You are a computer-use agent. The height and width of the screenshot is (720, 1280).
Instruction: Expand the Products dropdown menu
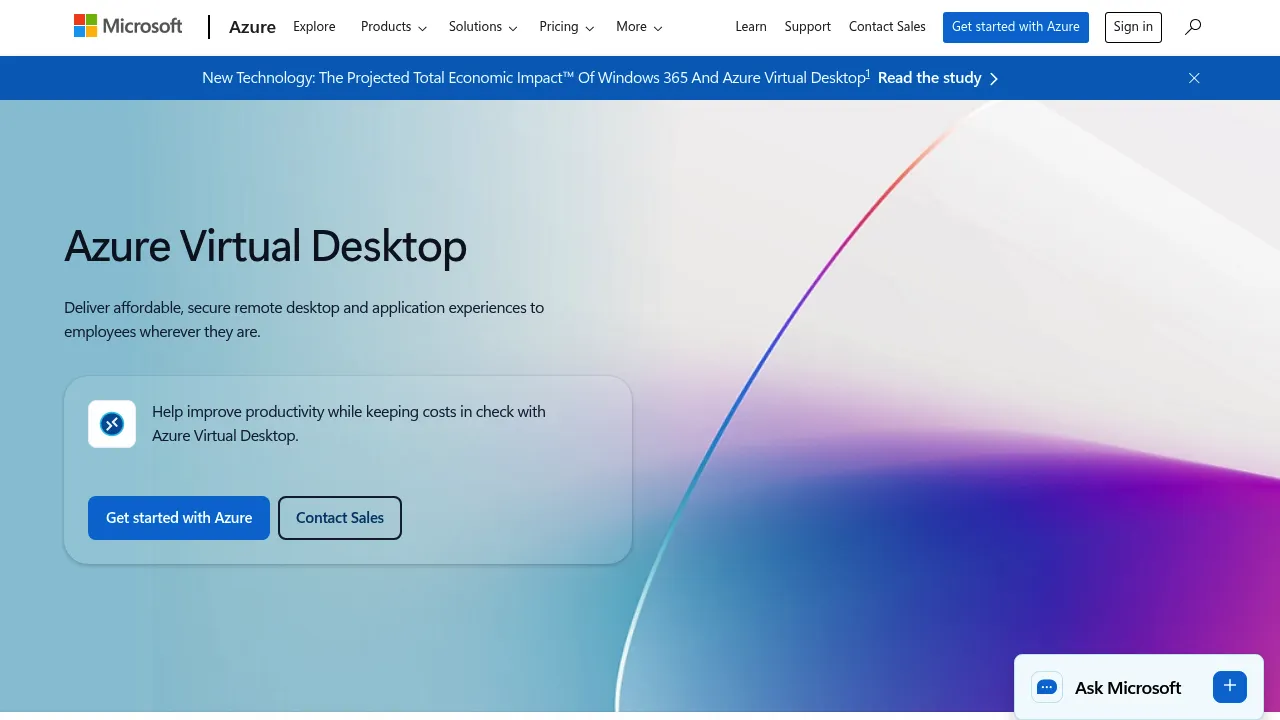click(394, 27)
